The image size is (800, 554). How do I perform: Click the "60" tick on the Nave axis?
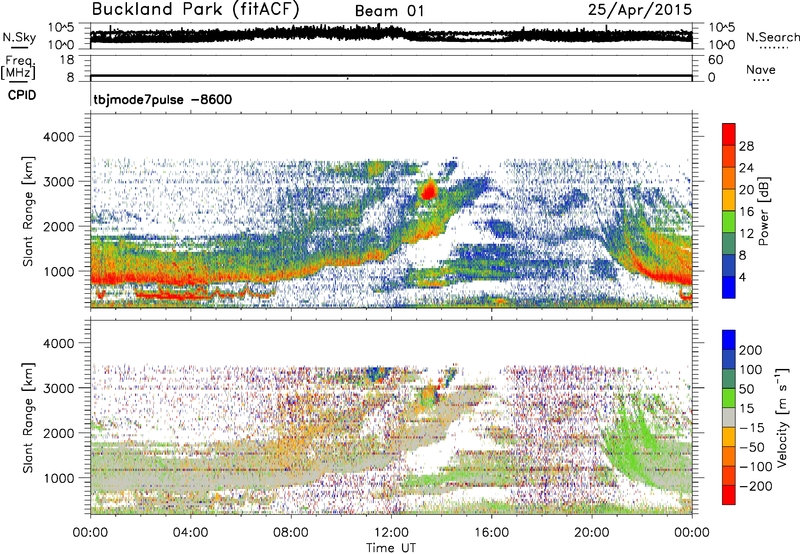pos(715,60)
